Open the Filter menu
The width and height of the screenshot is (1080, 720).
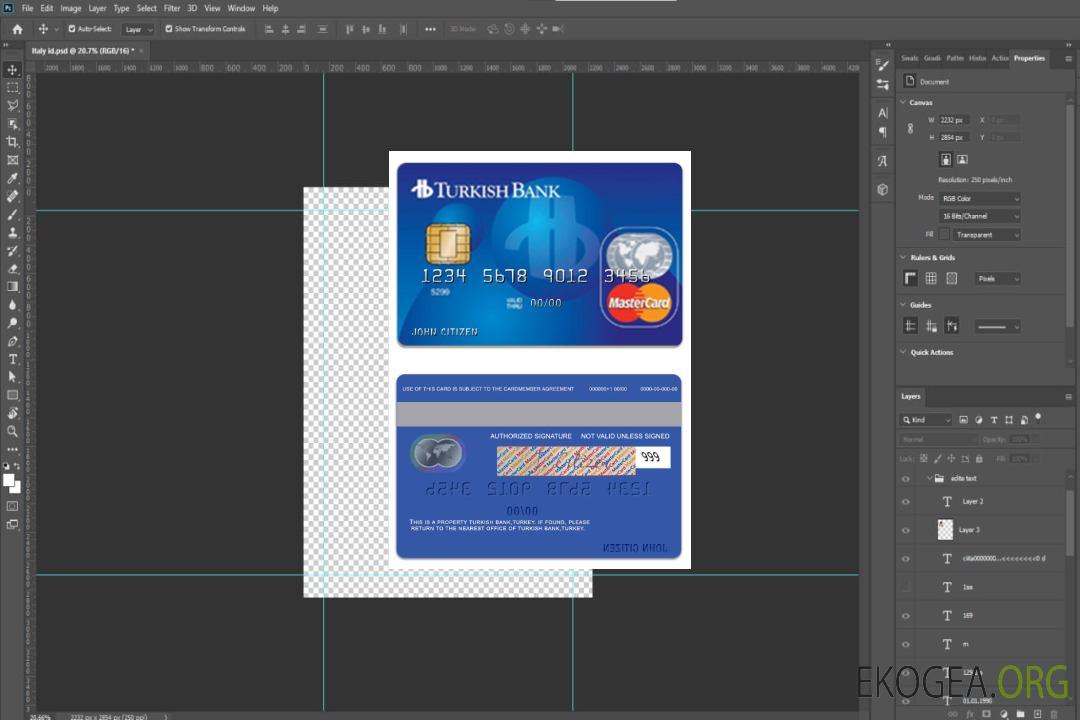point(172,8)
